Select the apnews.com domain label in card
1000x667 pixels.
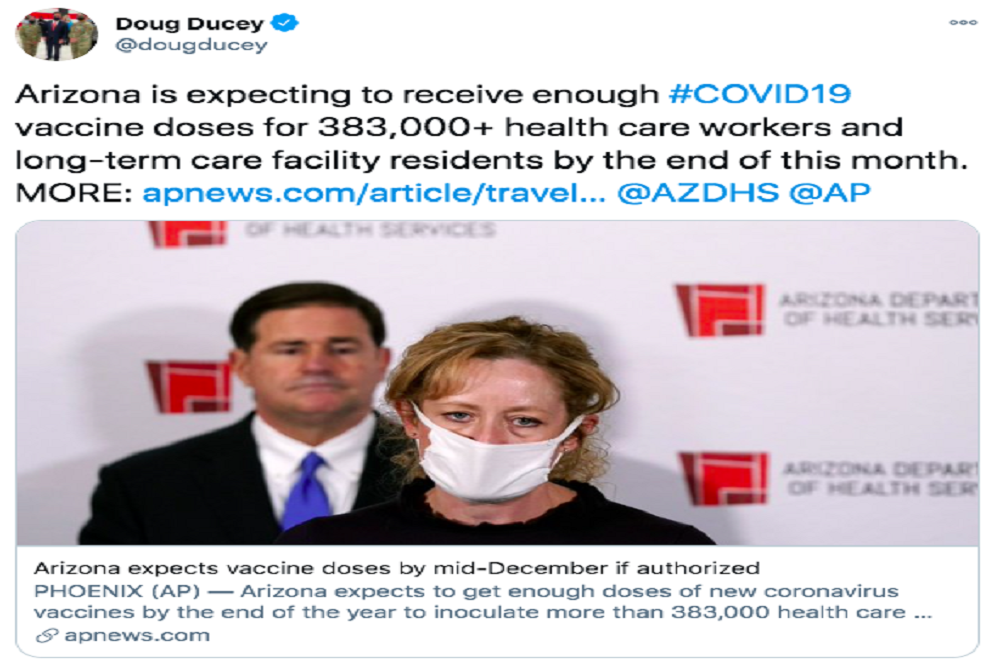(x=137, y=635)
